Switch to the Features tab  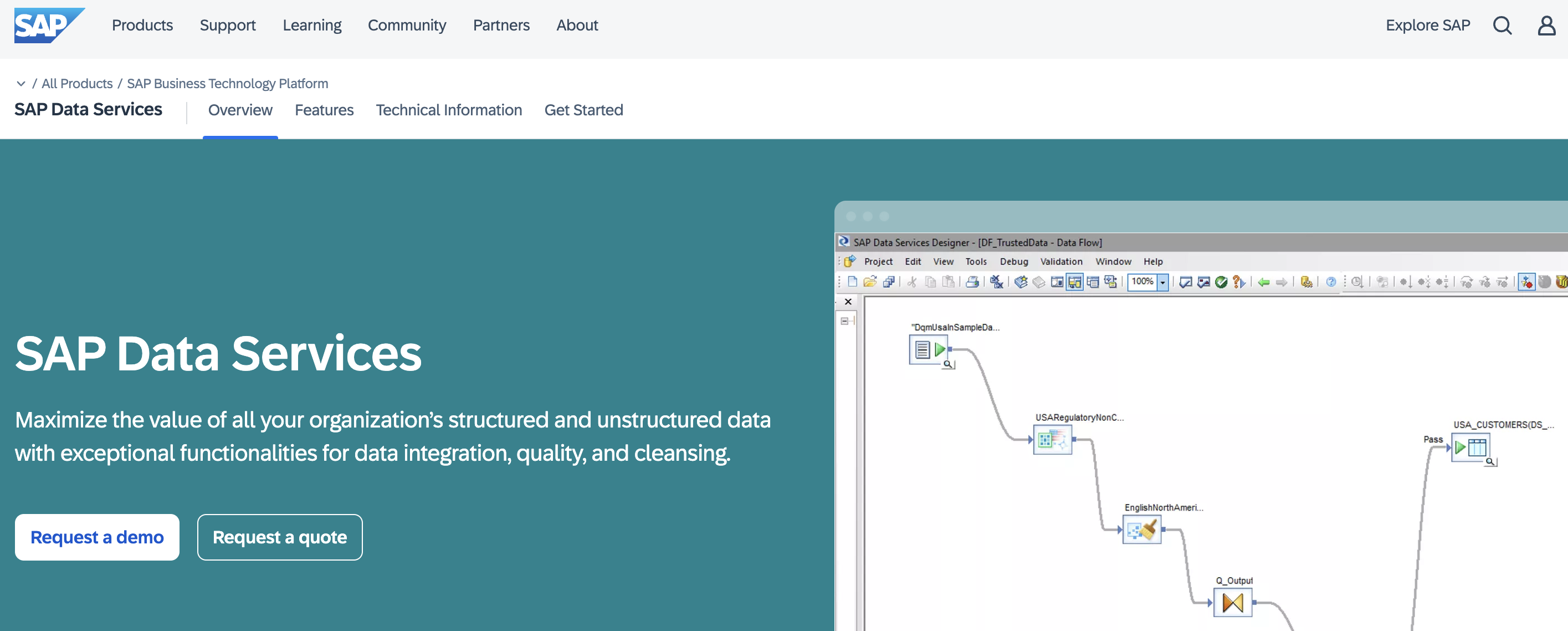pyautogui.click(x=324, y=110)
